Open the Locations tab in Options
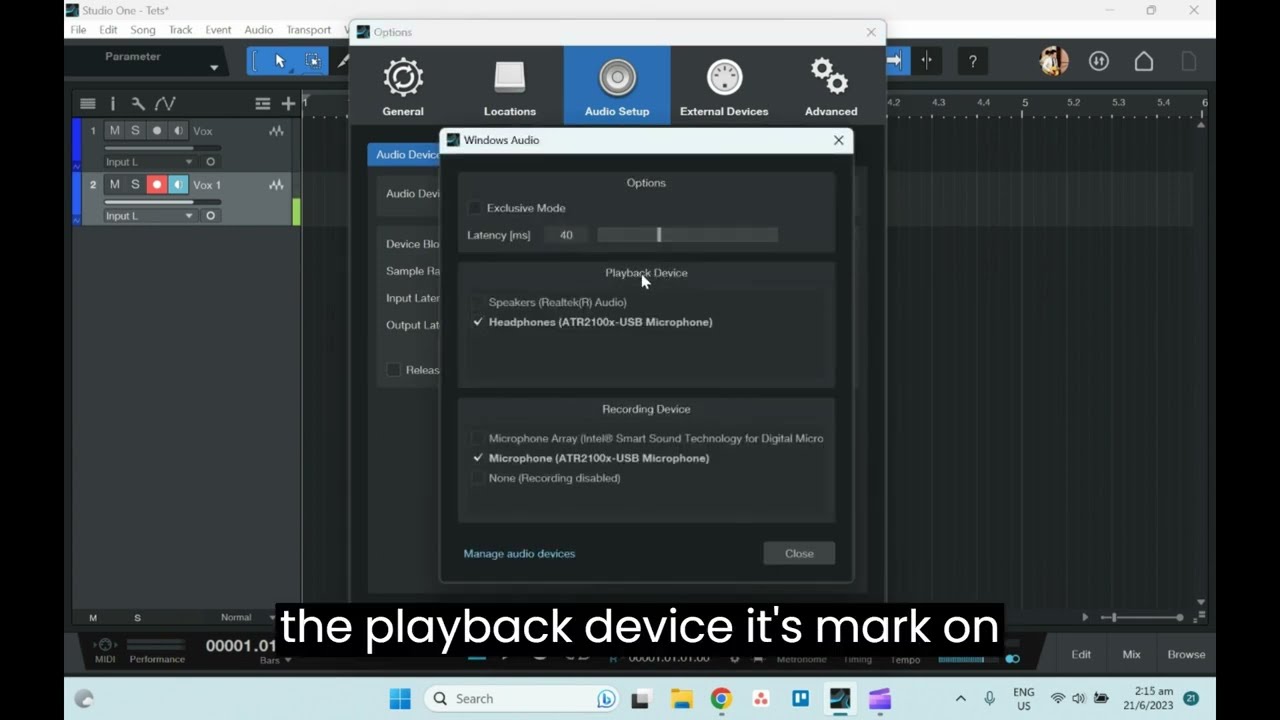Image resolution: width=1280 pixels, height=720 pixels. [x=510, y=86]
